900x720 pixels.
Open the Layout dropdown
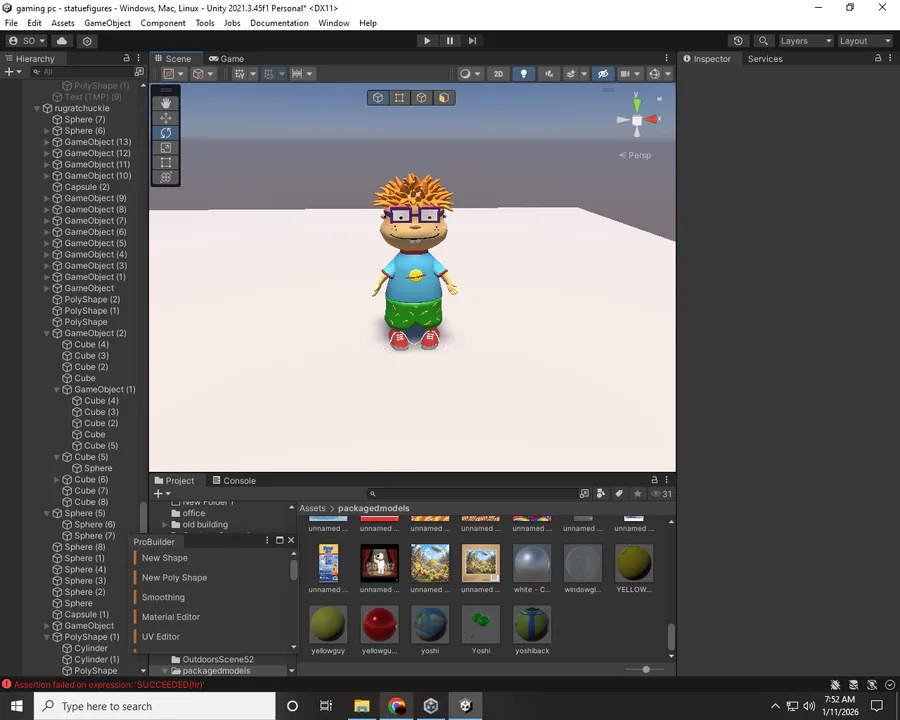point(864,41)
